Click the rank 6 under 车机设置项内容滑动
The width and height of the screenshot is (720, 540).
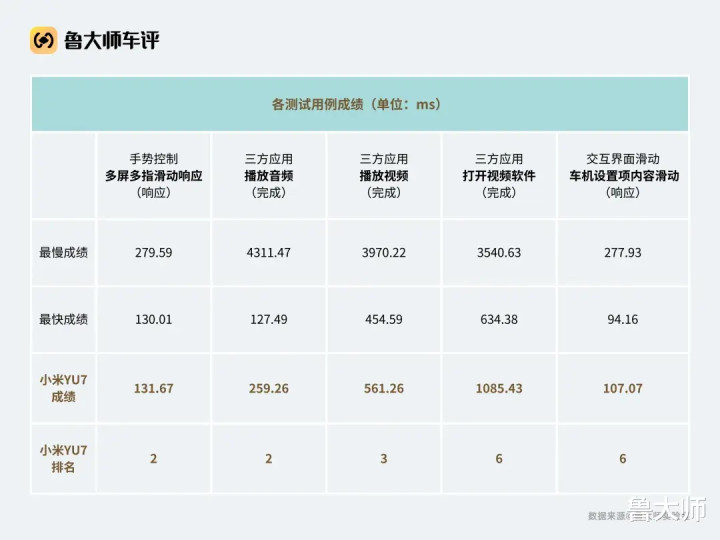(x=623, y=459)
